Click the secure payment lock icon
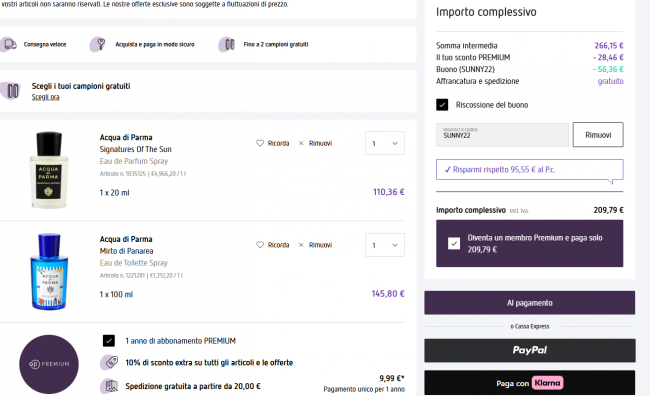Viewport: 650px width, 396px height. pyautogui.click(x=98, y=44)
